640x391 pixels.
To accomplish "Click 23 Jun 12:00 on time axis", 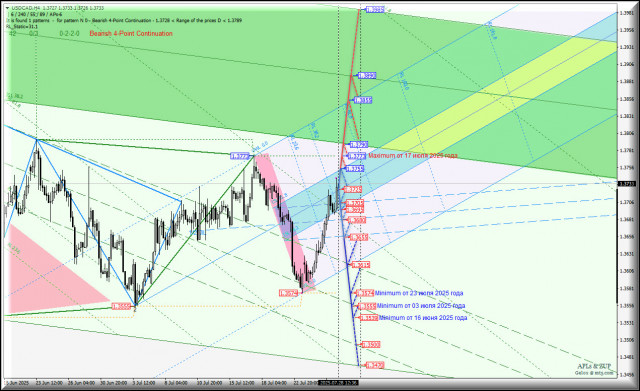I will pyautogui.click(x=49, y=383).
